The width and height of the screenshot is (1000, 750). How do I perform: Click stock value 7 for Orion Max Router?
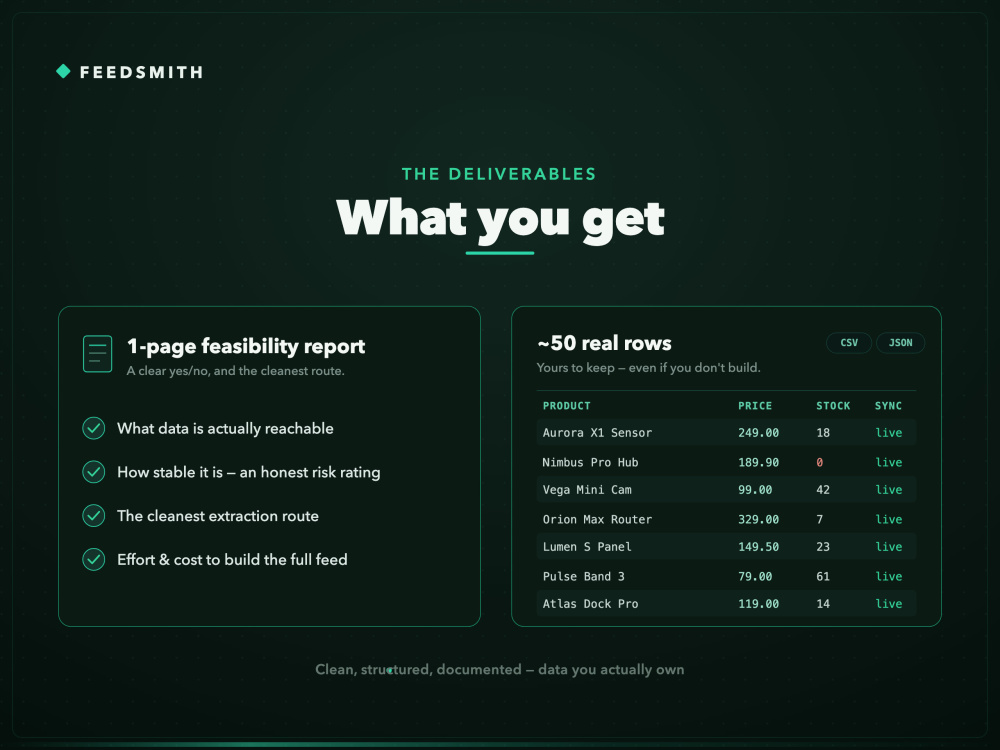pyautogui.click(x=820, y=519)
